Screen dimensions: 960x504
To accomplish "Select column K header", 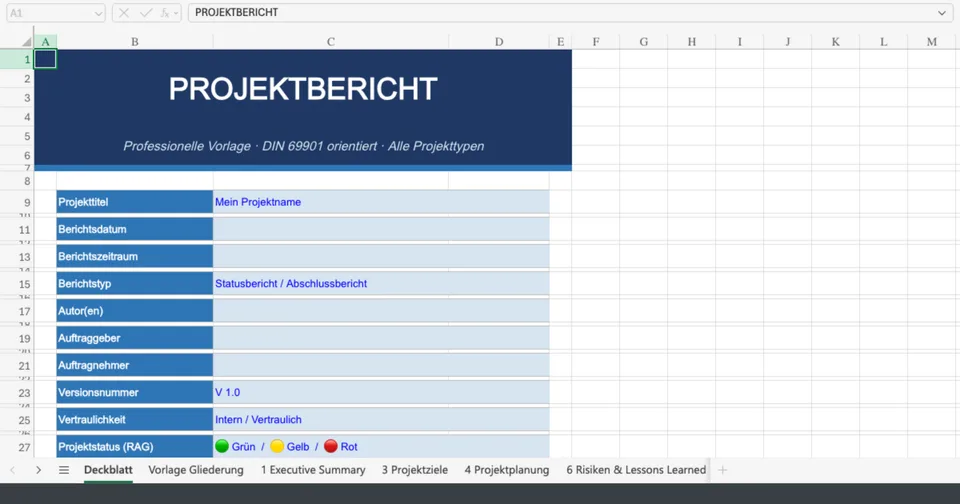I will point(835,42).
